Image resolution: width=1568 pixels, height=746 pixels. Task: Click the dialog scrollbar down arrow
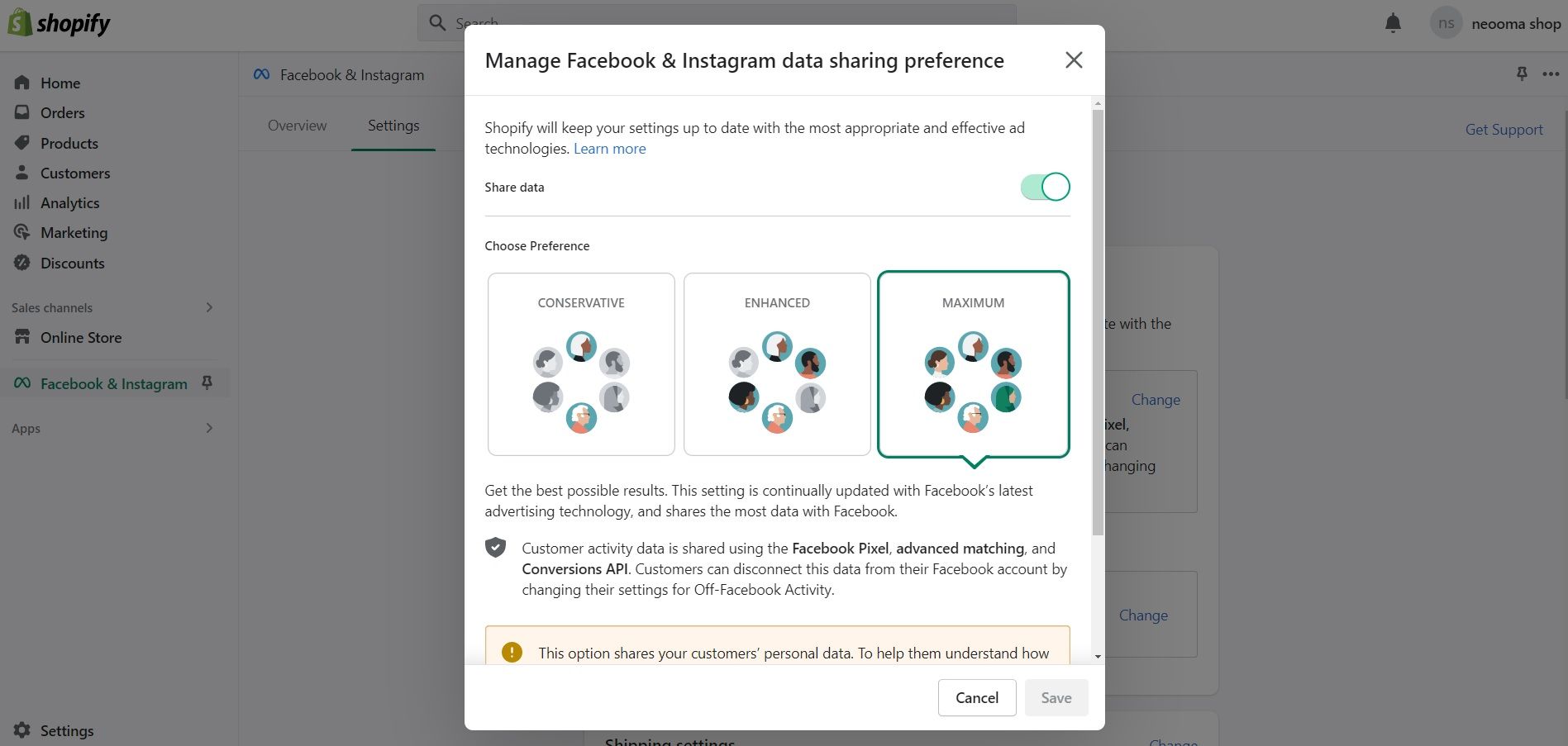(x=1098, y=657)
